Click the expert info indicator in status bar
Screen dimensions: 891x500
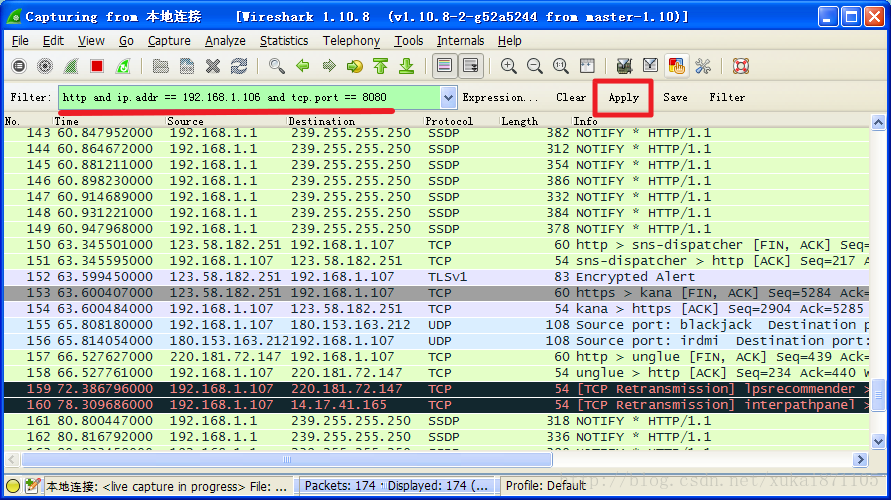pos(13,486)
